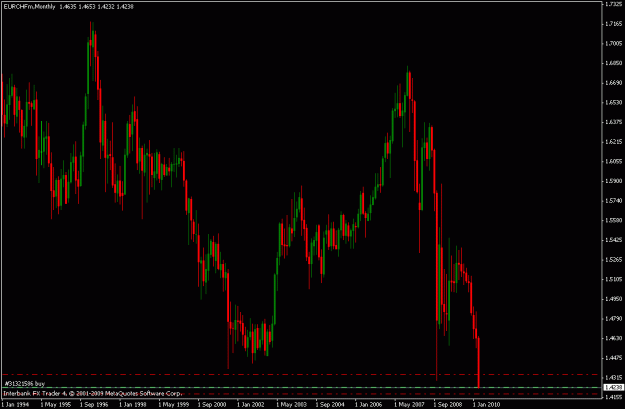The height and width of the screenshot is (409, 625).
Task: Click the 1.4790 price axis label
Action: [x=614, y=319]
